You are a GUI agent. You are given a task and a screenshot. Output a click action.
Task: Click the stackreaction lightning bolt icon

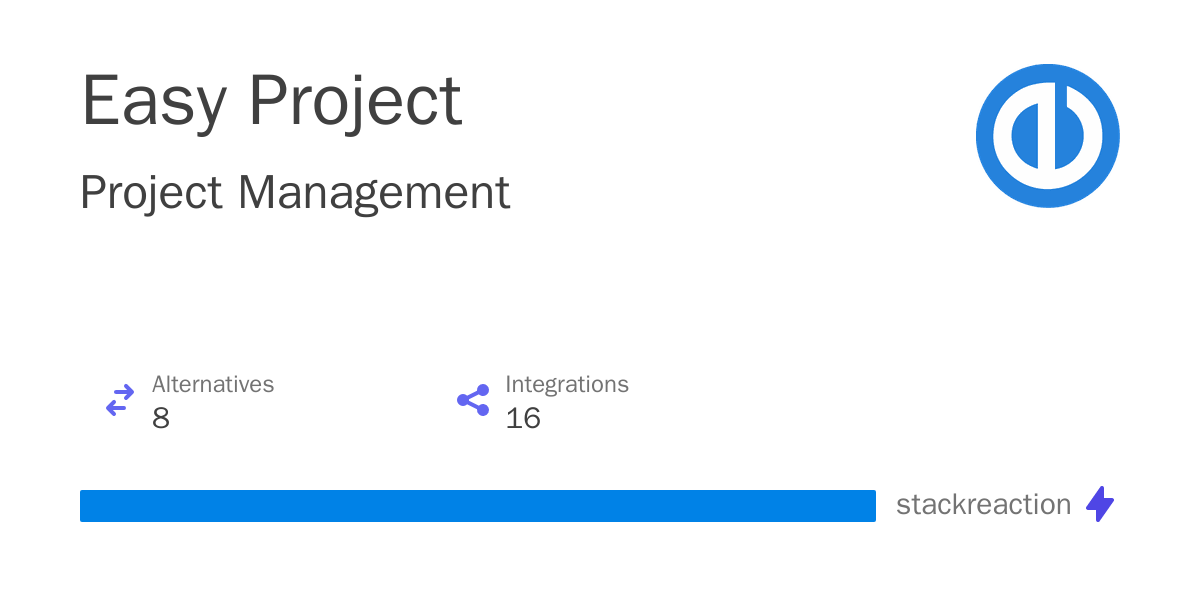pyautogui.click(x=1100, y=504)
